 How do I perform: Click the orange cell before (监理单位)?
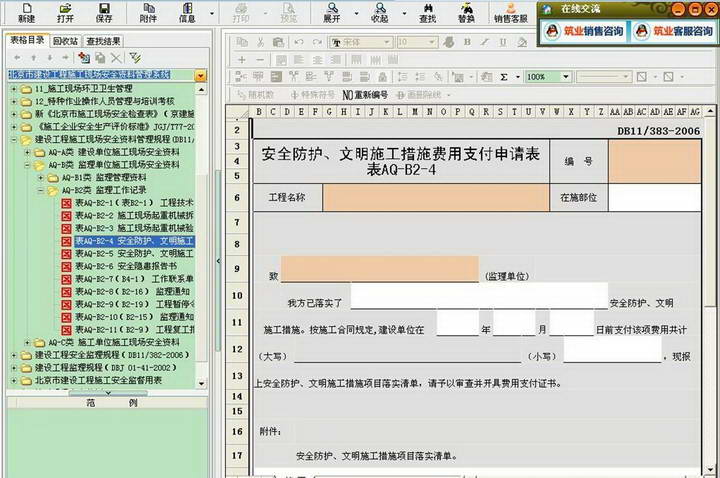click(380, 269)
